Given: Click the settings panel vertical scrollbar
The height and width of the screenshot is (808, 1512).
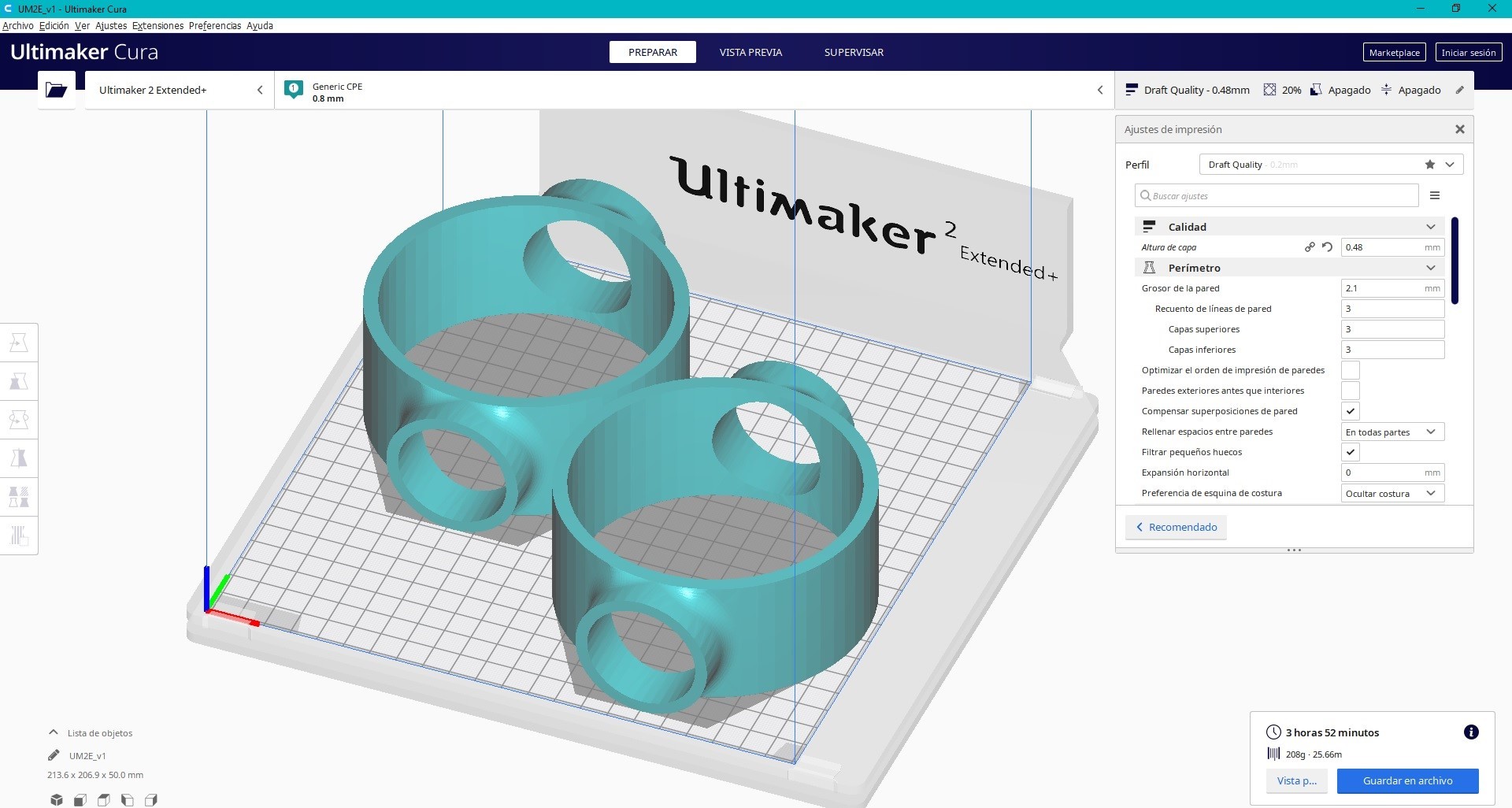Looking at the screenshot, I should pos(1455,260).
